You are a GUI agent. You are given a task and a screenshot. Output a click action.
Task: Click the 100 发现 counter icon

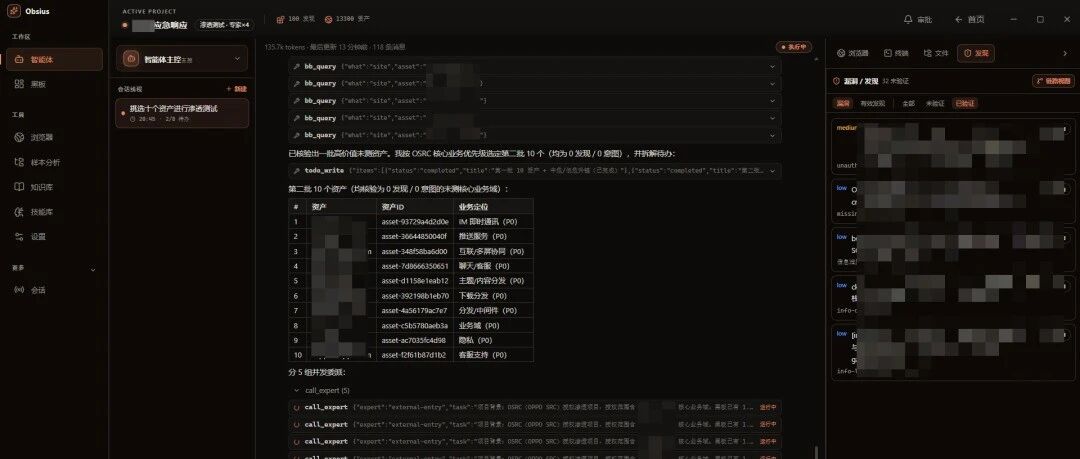point(280,20)
